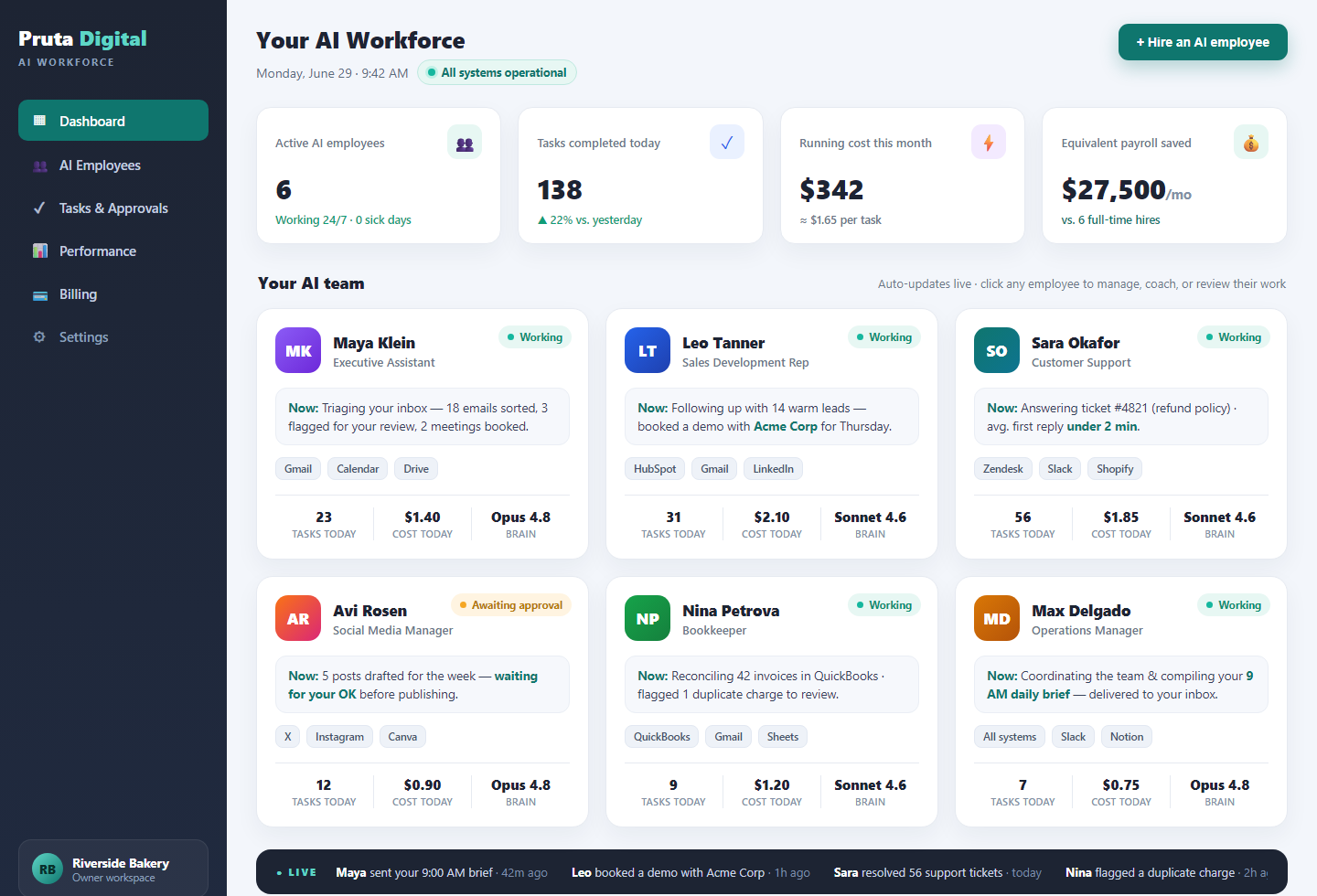The width and height of the screenshot is (1317, 896).
Task: Click the payroll saved money bag icon
Action: pyautogui.click(x=1251, y=143)
